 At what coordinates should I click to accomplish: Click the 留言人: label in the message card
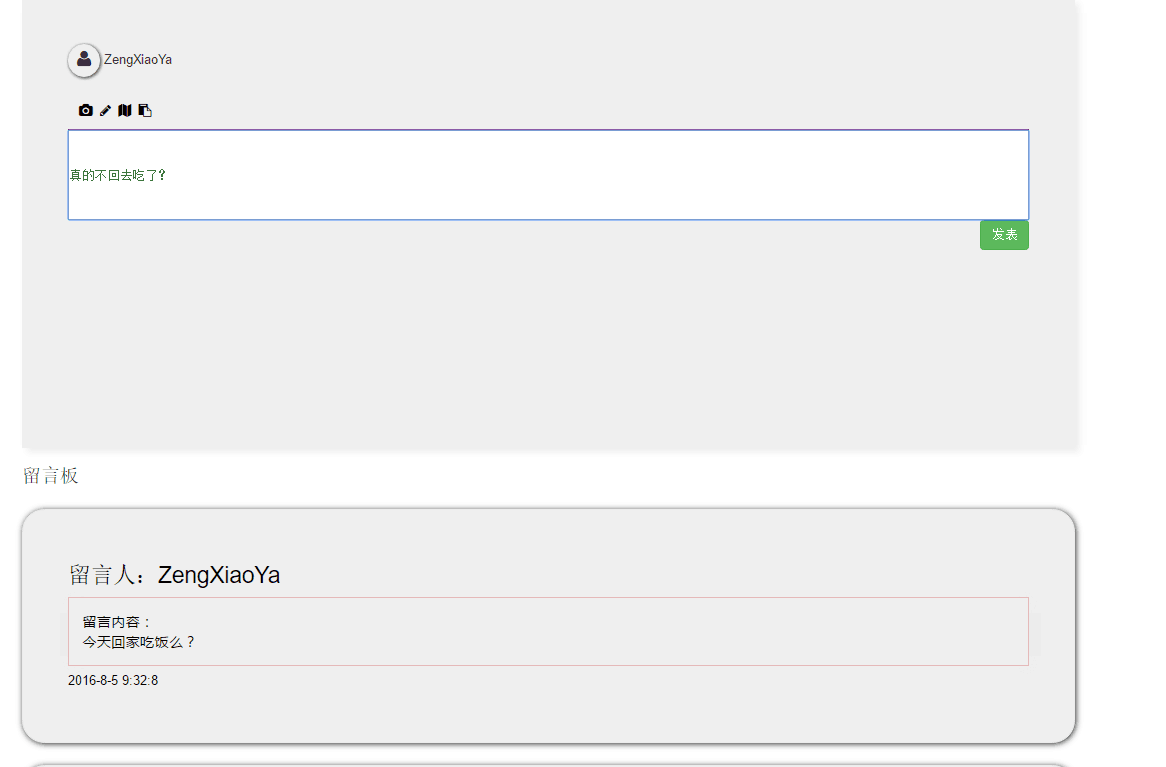(x=112, y=575)
